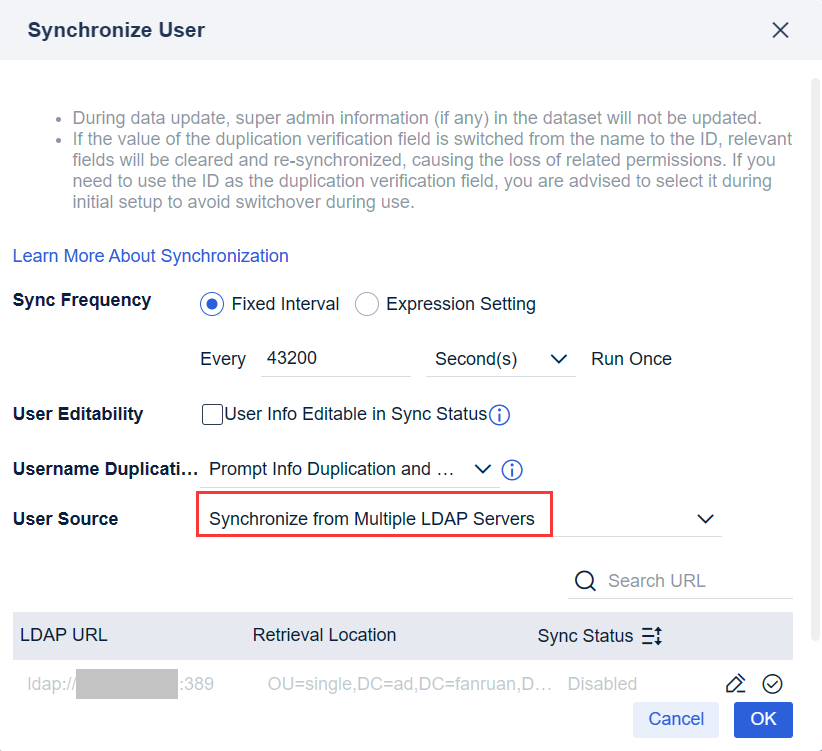Click the dropdown chevron beside User Source

[x=706, y=519]
